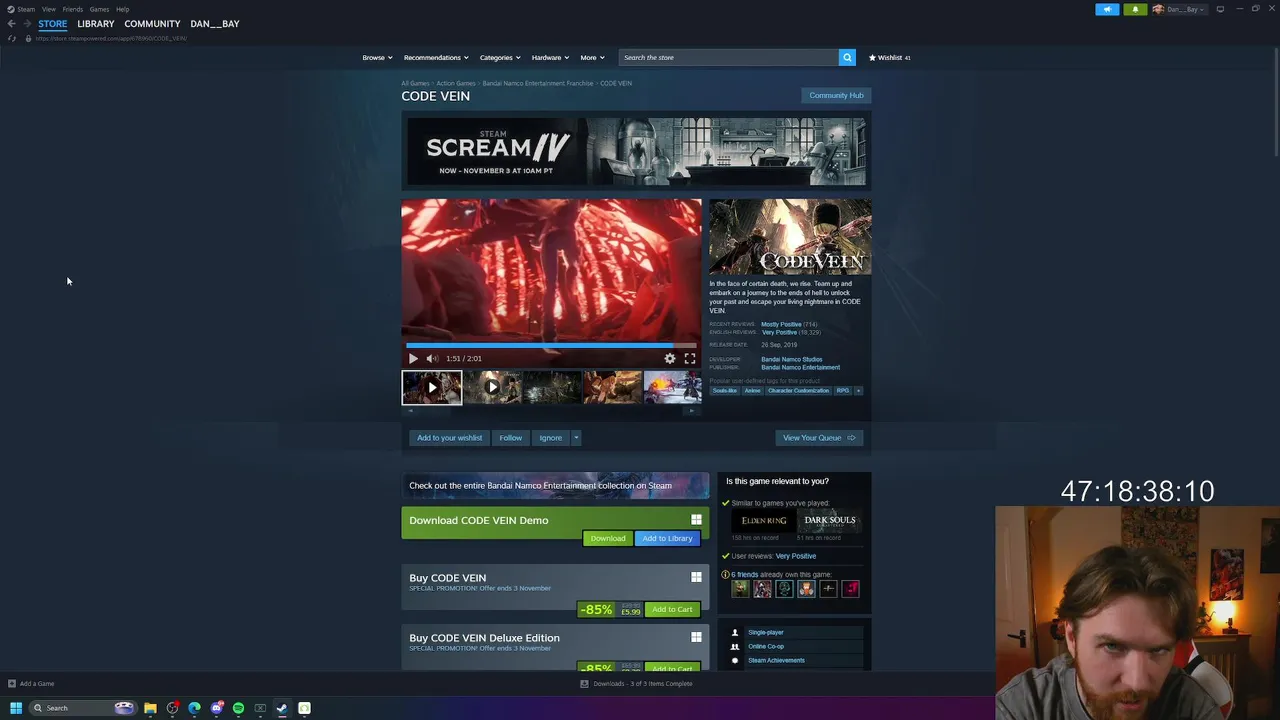Open the Help menu
The height and width of the screenshot is (720, 1280).
pos(122,9)
